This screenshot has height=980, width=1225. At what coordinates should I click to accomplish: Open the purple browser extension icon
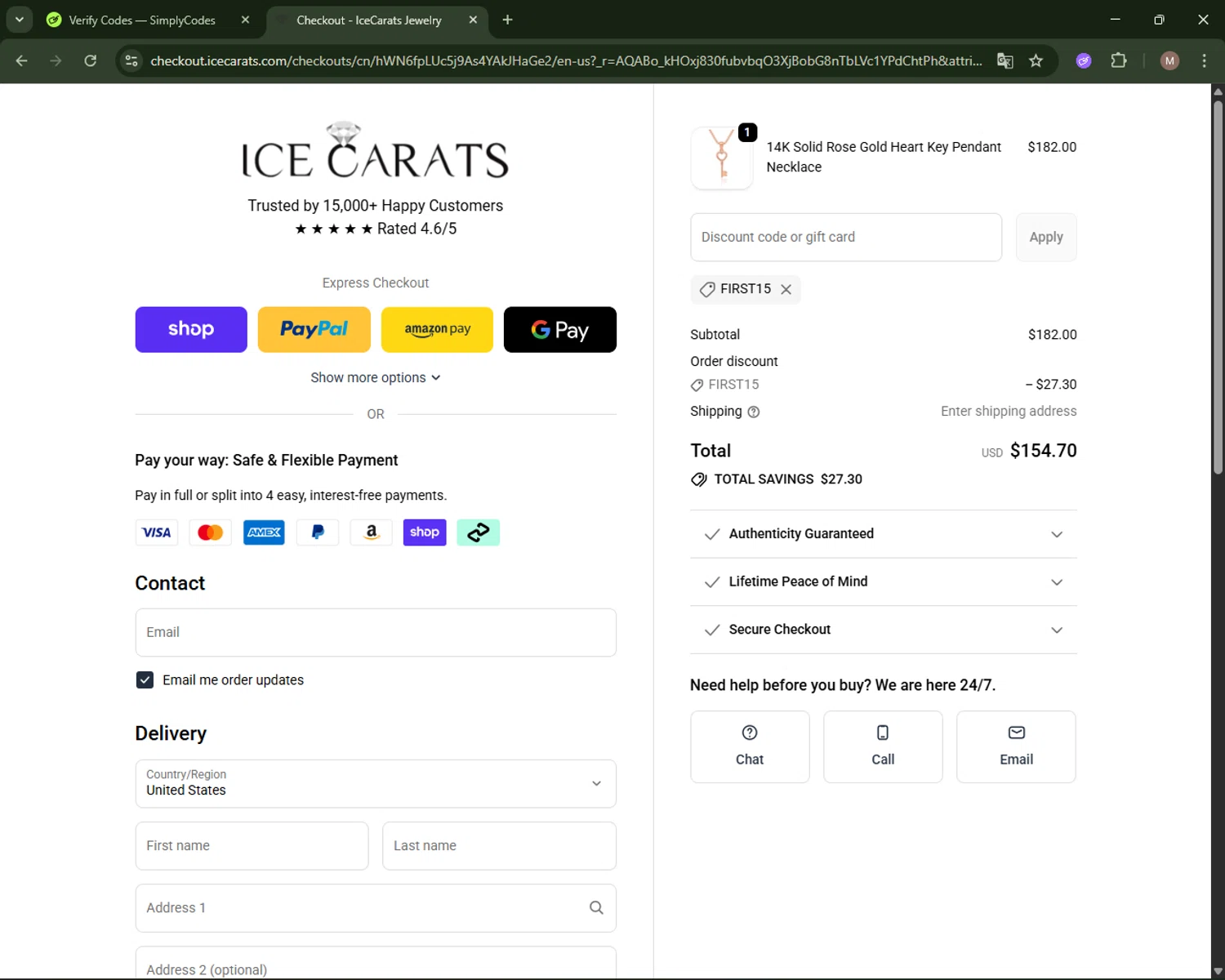click(1084, 60)
